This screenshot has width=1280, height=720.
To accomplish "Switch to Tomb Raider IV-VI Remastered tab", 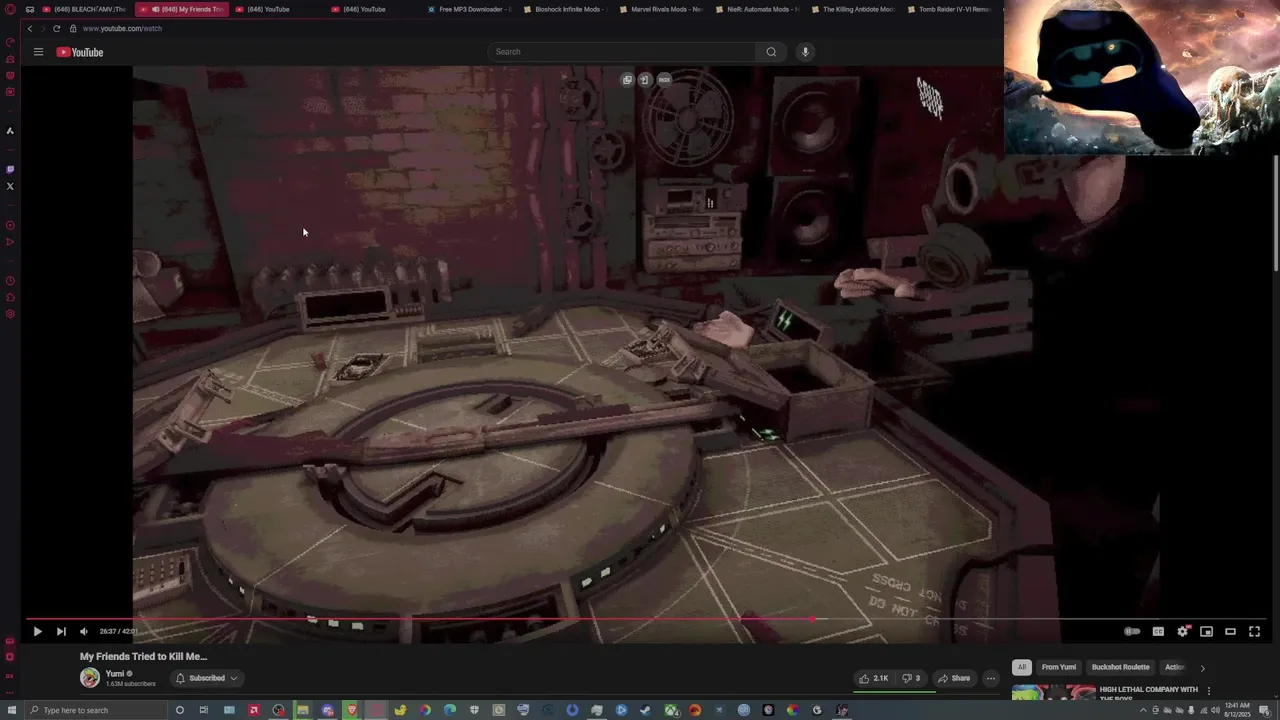I will [x=949, y=9].
